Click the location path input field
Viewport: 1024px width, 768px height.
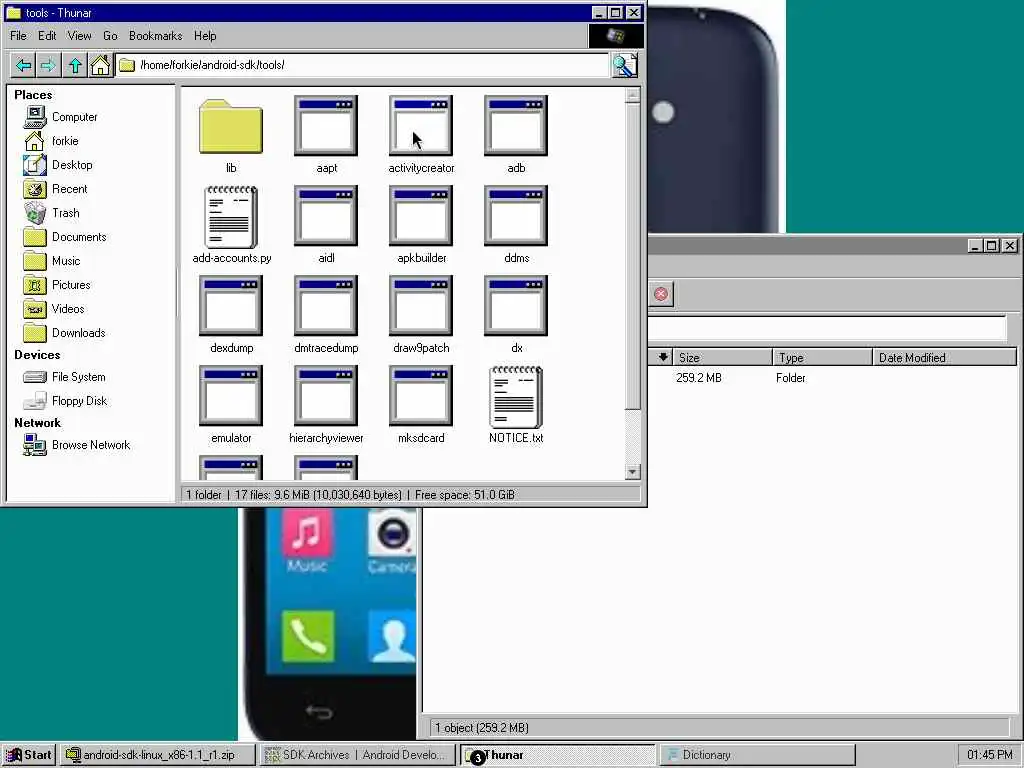[x=362, y=65]
